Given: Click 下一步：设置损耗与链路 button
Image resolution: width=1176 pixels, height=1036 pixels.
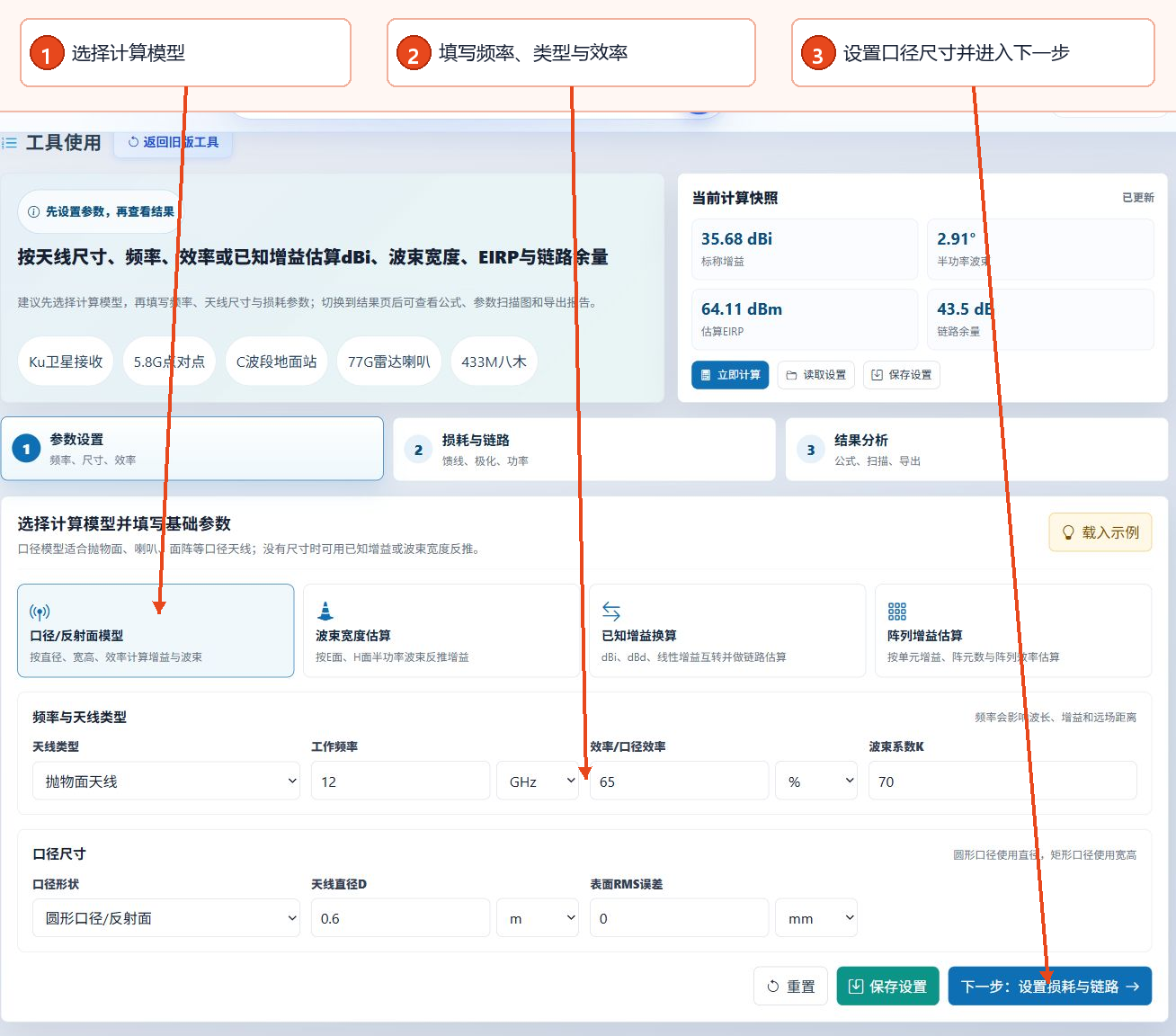Looking at the screenshot, I should [x=1049, y=986].
